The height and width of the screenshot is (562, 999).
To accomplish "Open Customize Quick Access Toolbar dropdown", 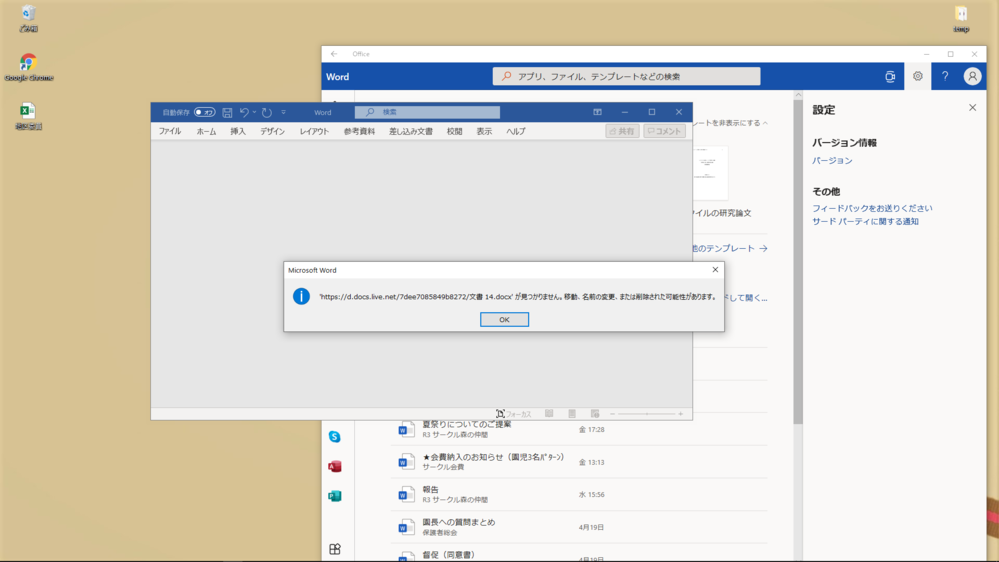I will click(x=284, y=112).
